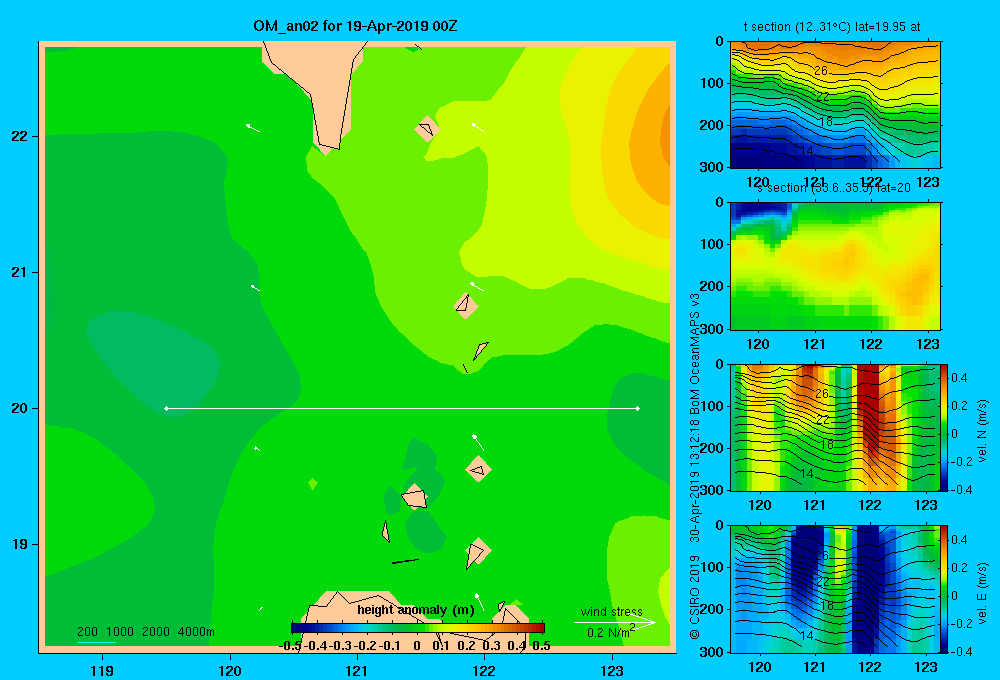1000x680 pixels.
Task: Click longitude 121 under the salinity section
Action: click(x=814, y=344)
